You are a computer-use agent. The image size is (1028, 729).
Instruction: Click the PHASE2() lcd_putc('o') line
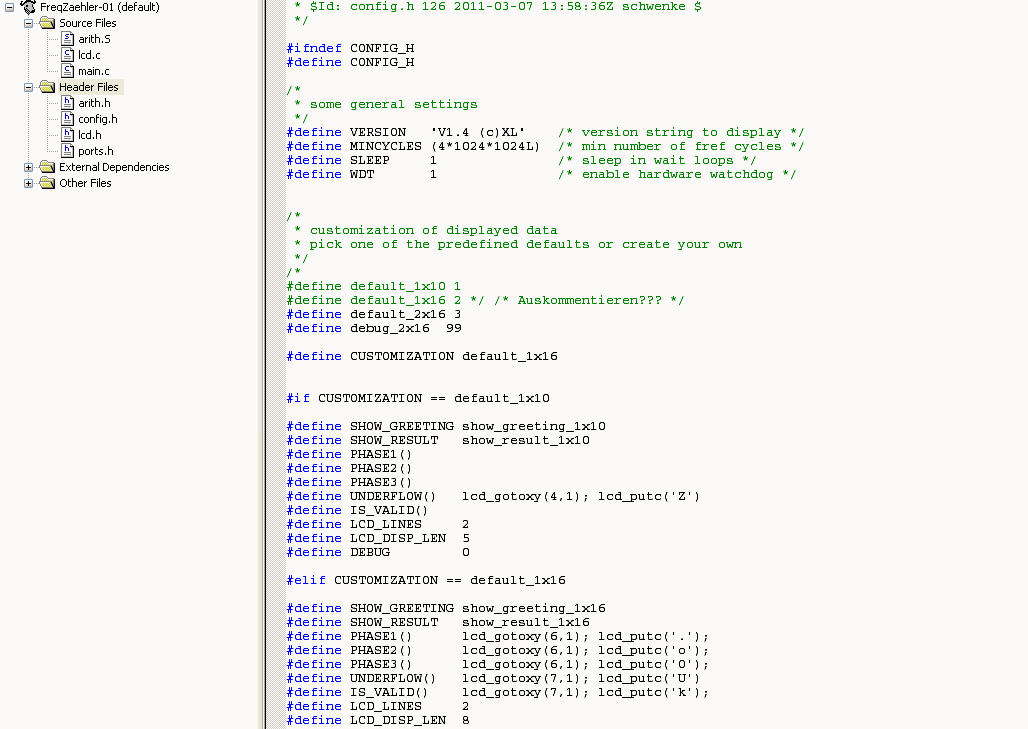click(498, 650)
